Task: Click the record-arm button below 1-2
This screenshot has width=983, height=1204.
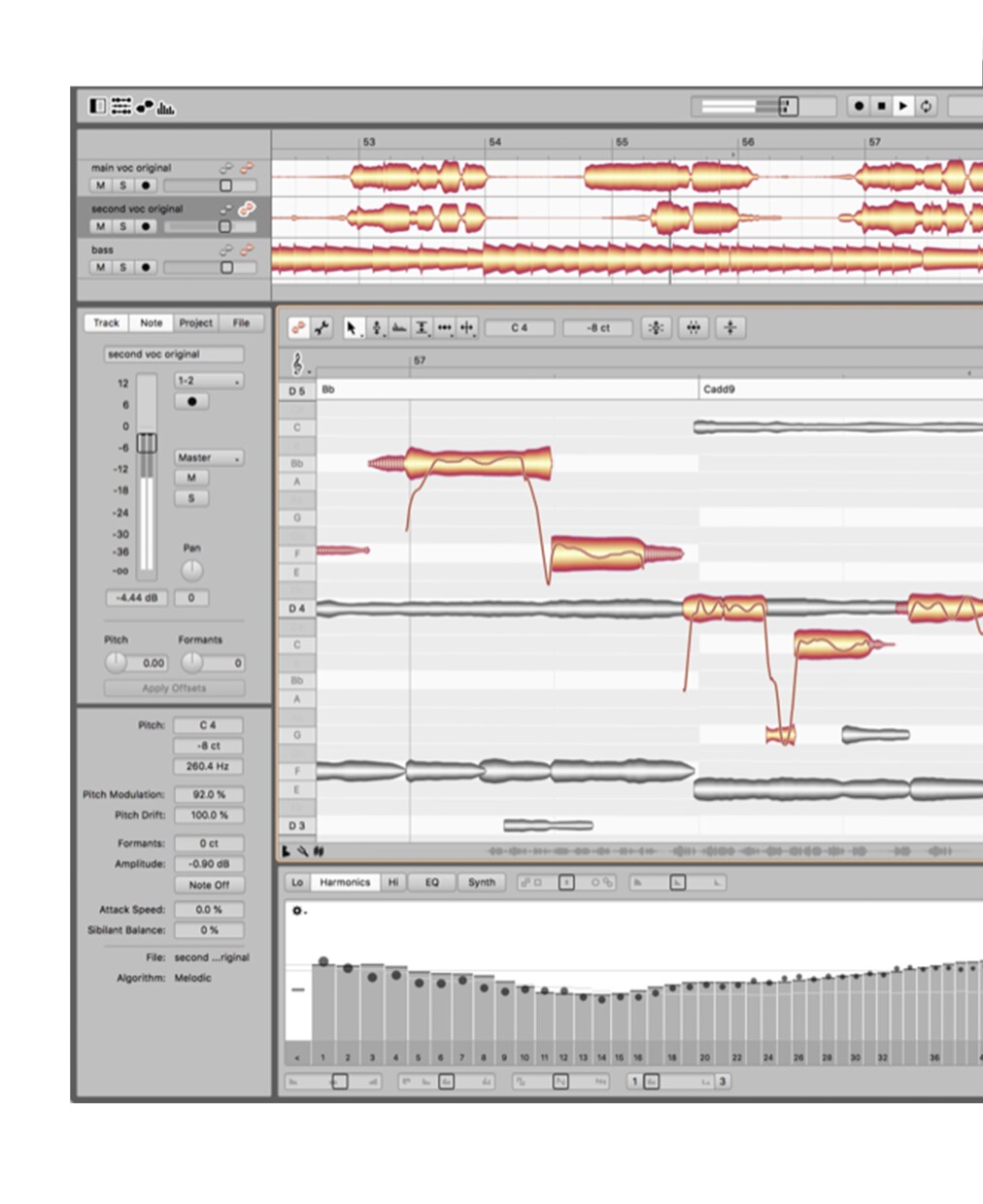Action: pos(191,401)
